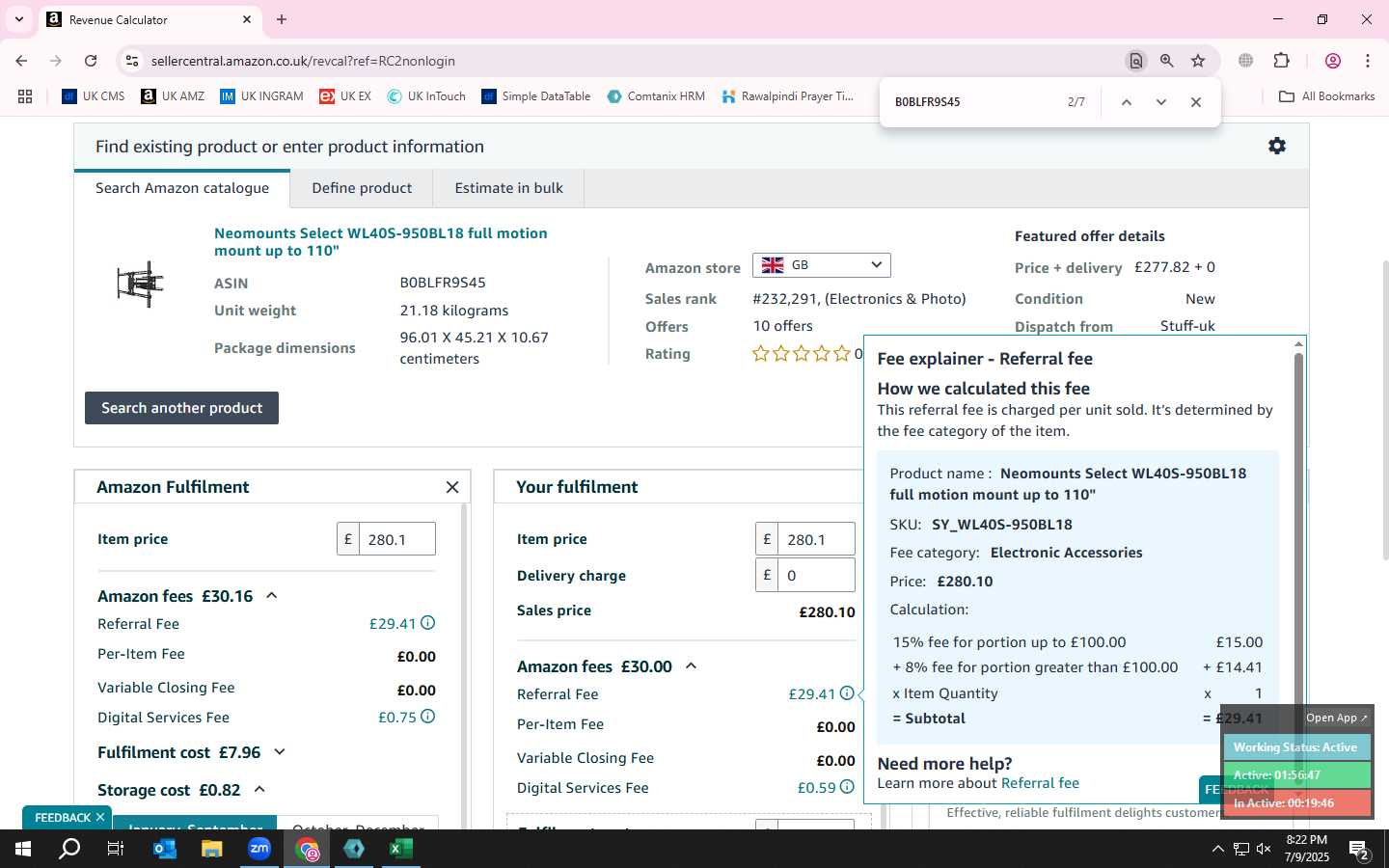Open the Referral fee help link

[1040, 783]
